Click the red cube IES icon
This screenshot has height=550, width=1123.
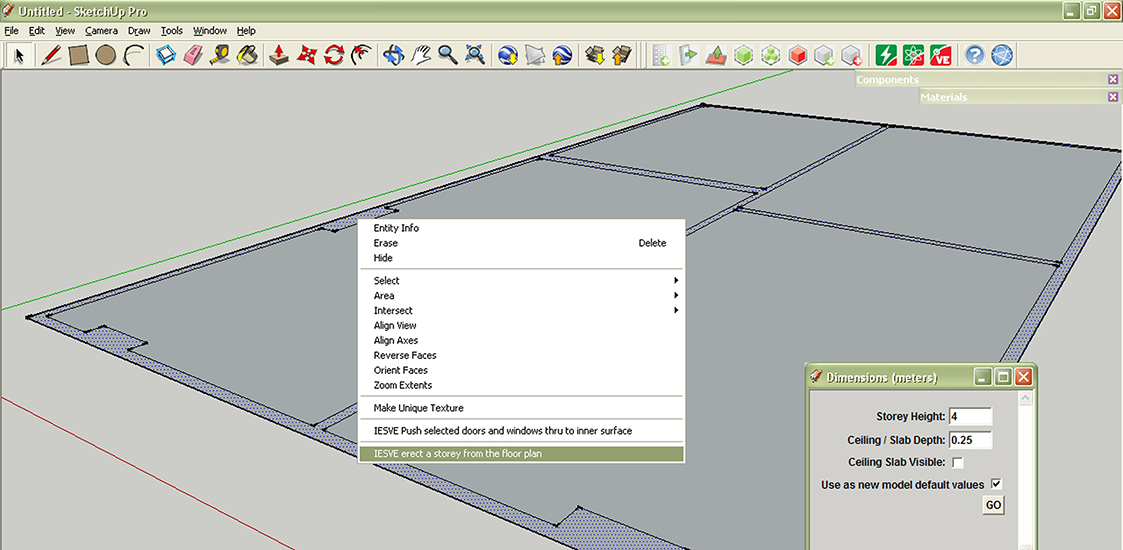[x=797, y=55]
